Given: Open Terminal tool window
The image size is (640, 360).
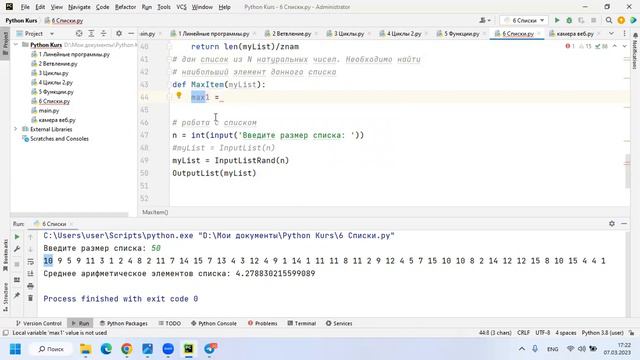Looking at the screenshot, I should [302, 323].
